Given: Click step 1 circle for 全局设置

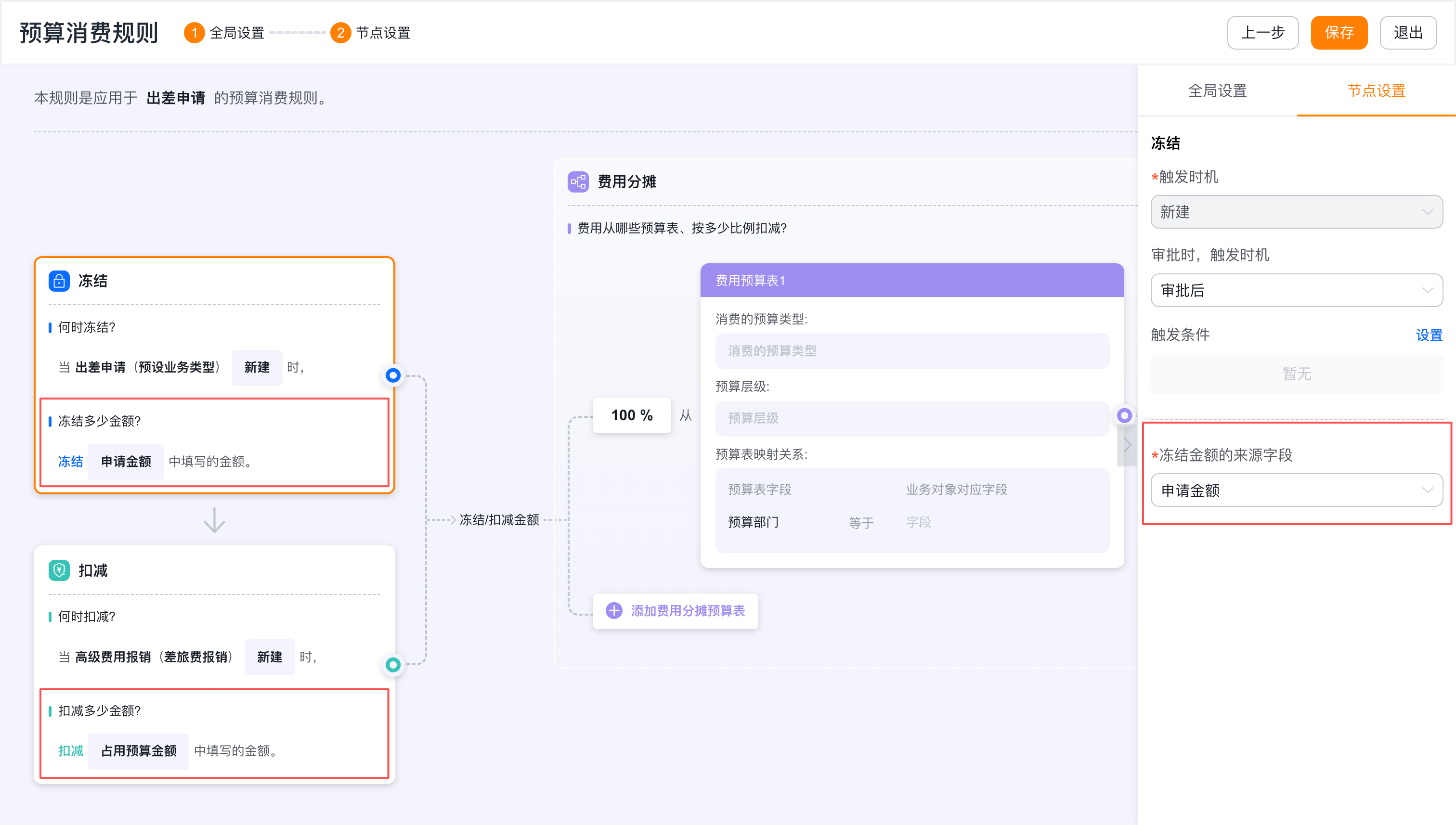Looking at the screenshot, I should [194, 33].
